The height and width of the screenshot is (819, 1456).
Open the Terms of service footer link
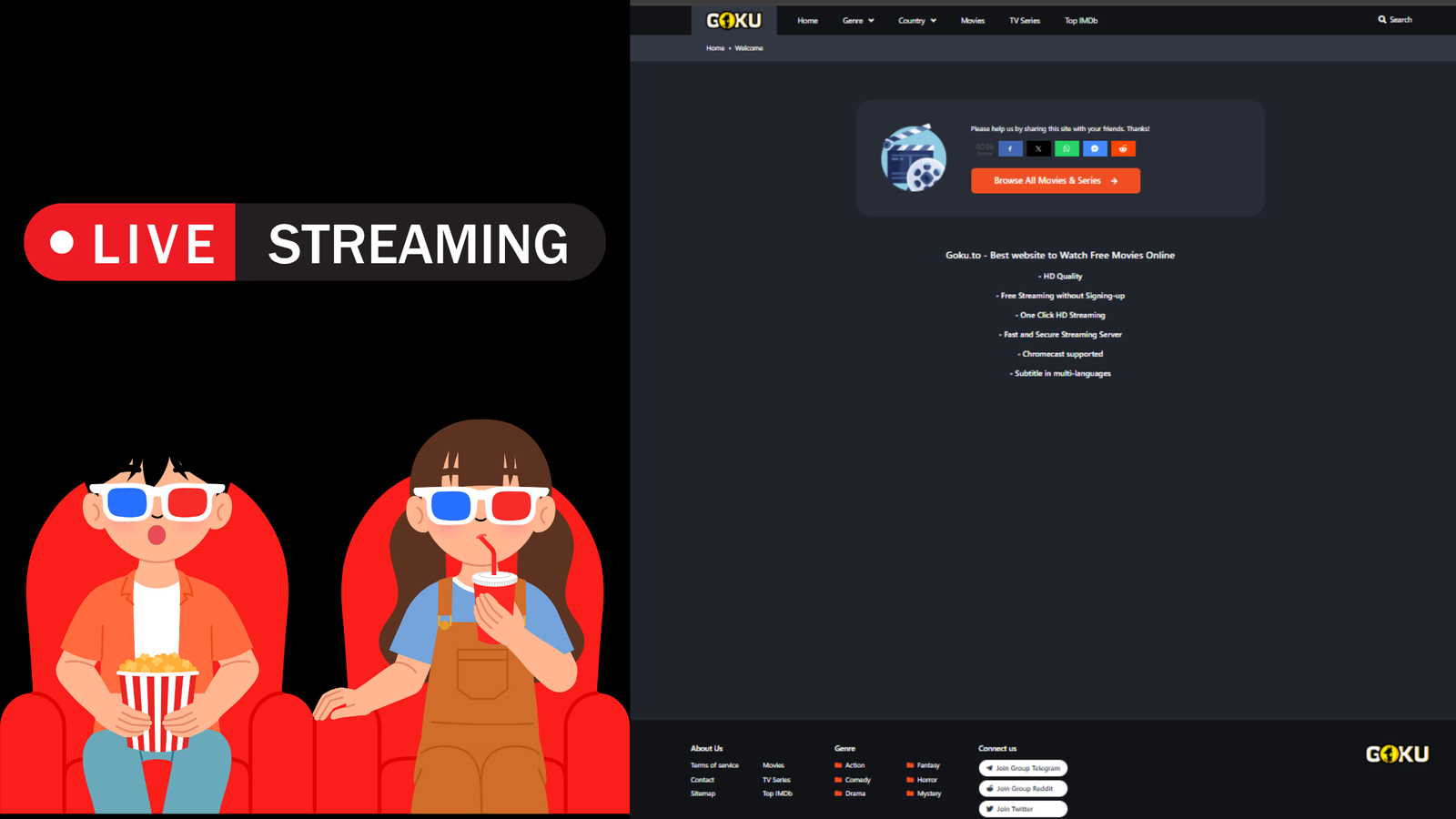tap(714, 765)
